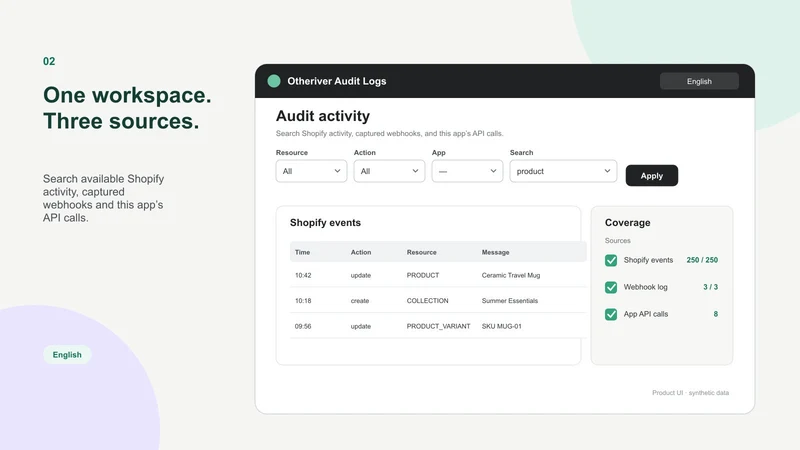
Task: Click the 09:56 time cell
Action: [303, 326]
